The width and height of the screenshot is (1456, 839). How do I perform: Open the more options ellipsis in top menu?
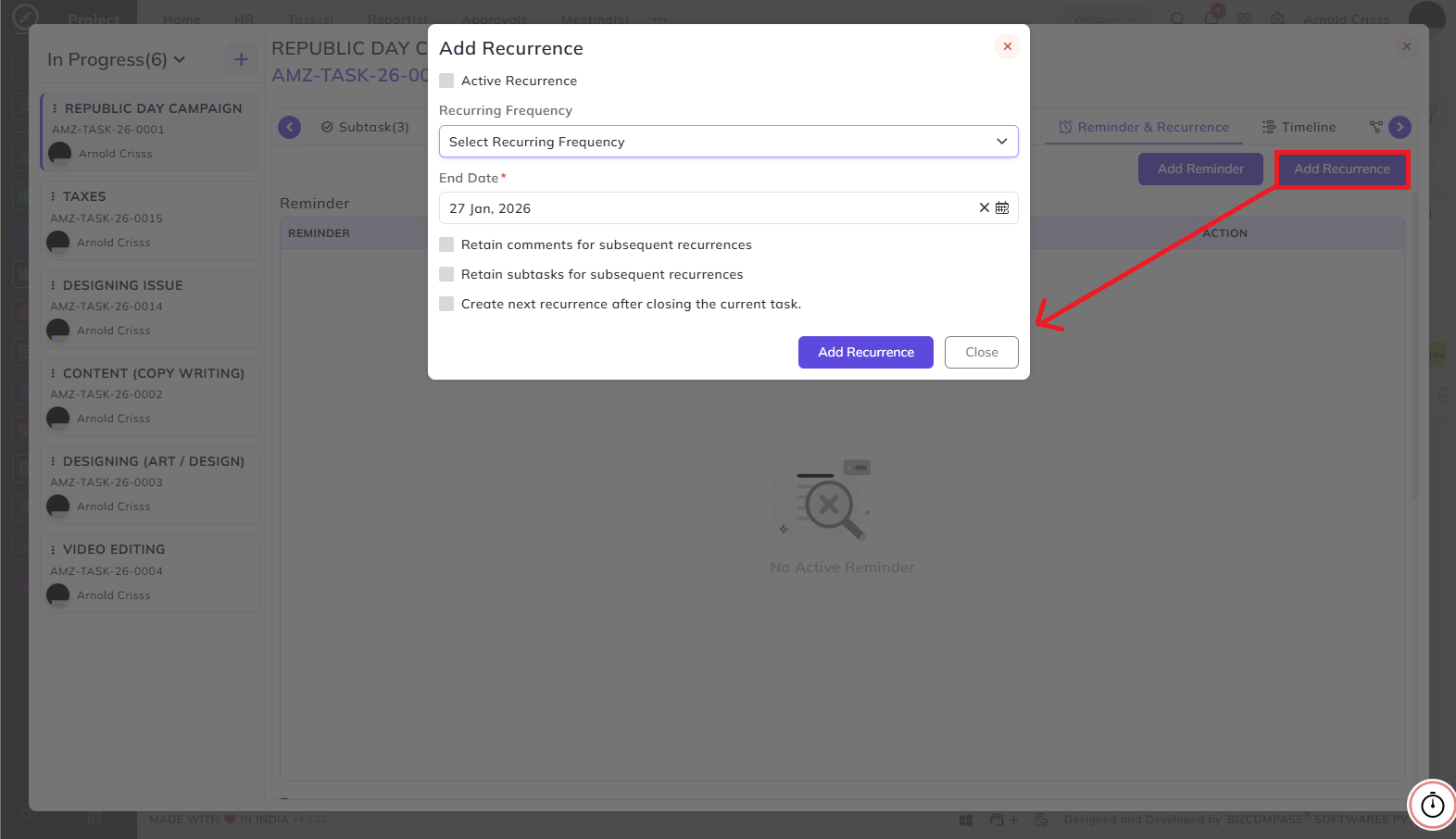click(x=659, y=19)
